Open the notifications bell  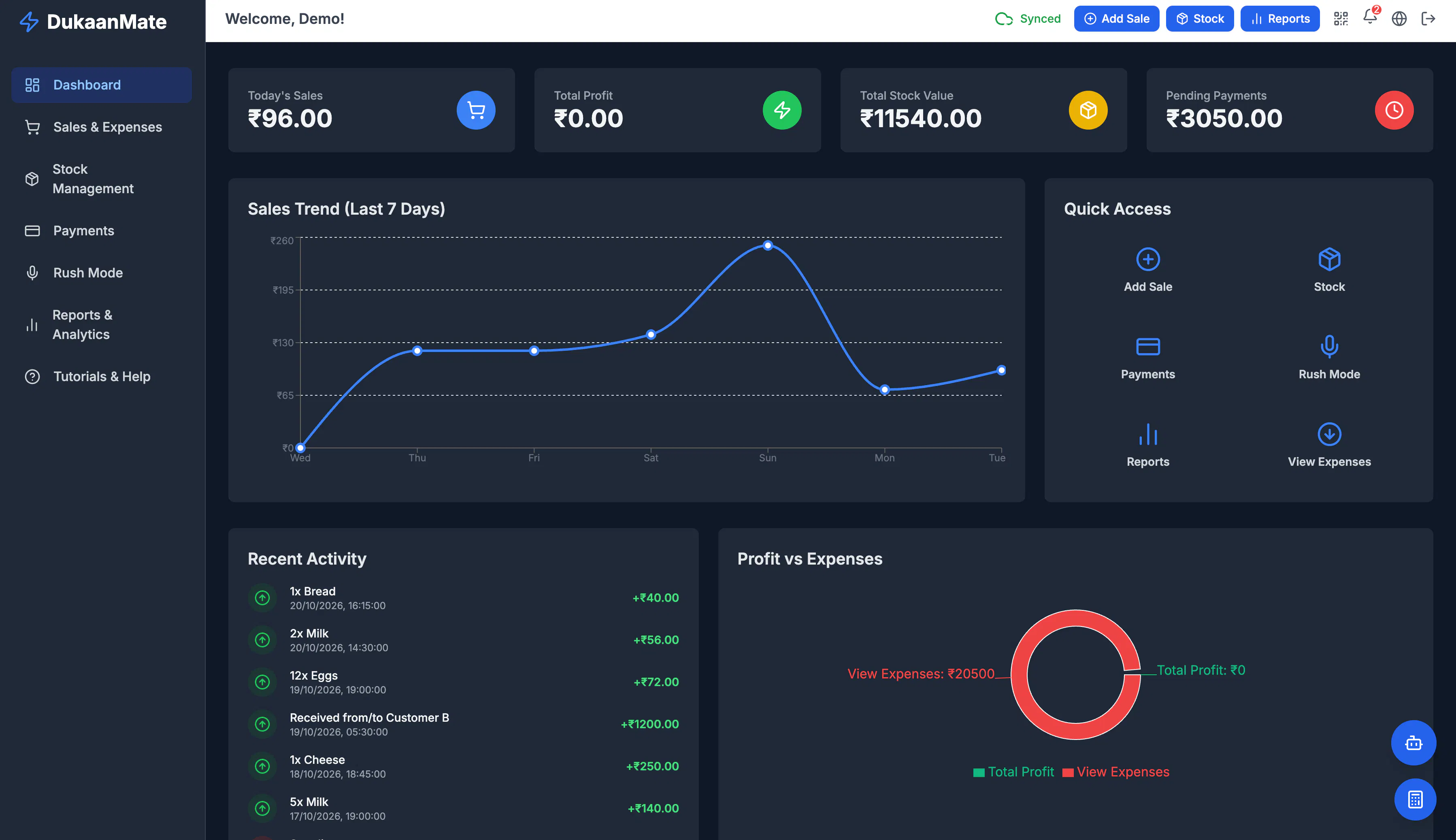pos(1370,17)
